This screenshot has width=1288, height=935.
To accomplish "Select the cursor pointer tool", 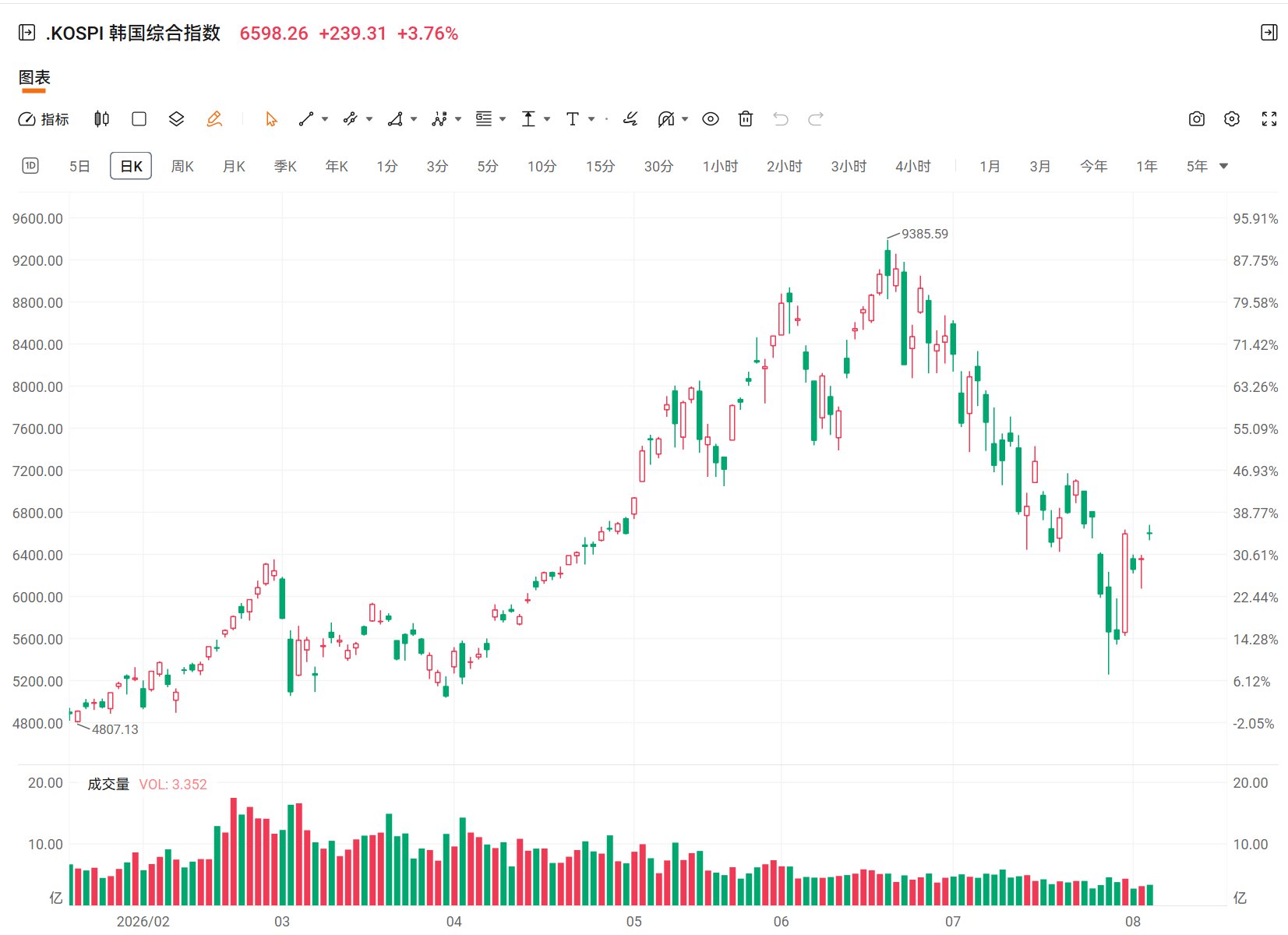I will click(x=271, y=119).
